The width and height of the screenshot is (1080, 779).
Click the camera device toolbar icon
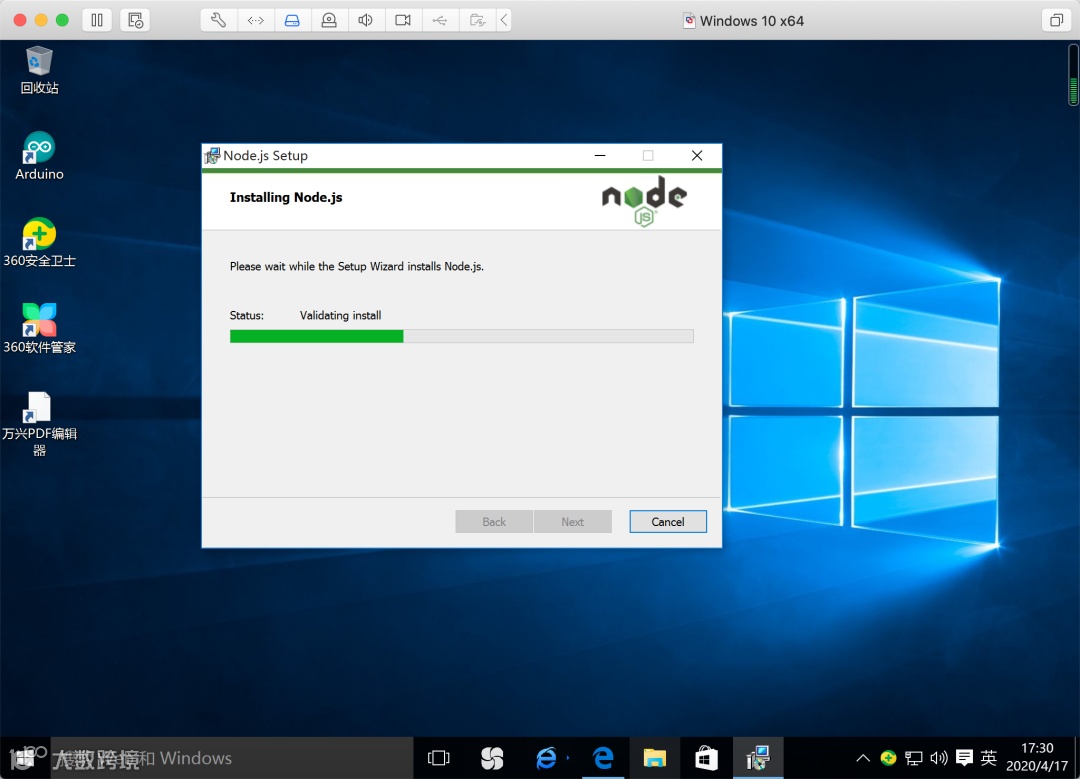(x=403, y=20)
